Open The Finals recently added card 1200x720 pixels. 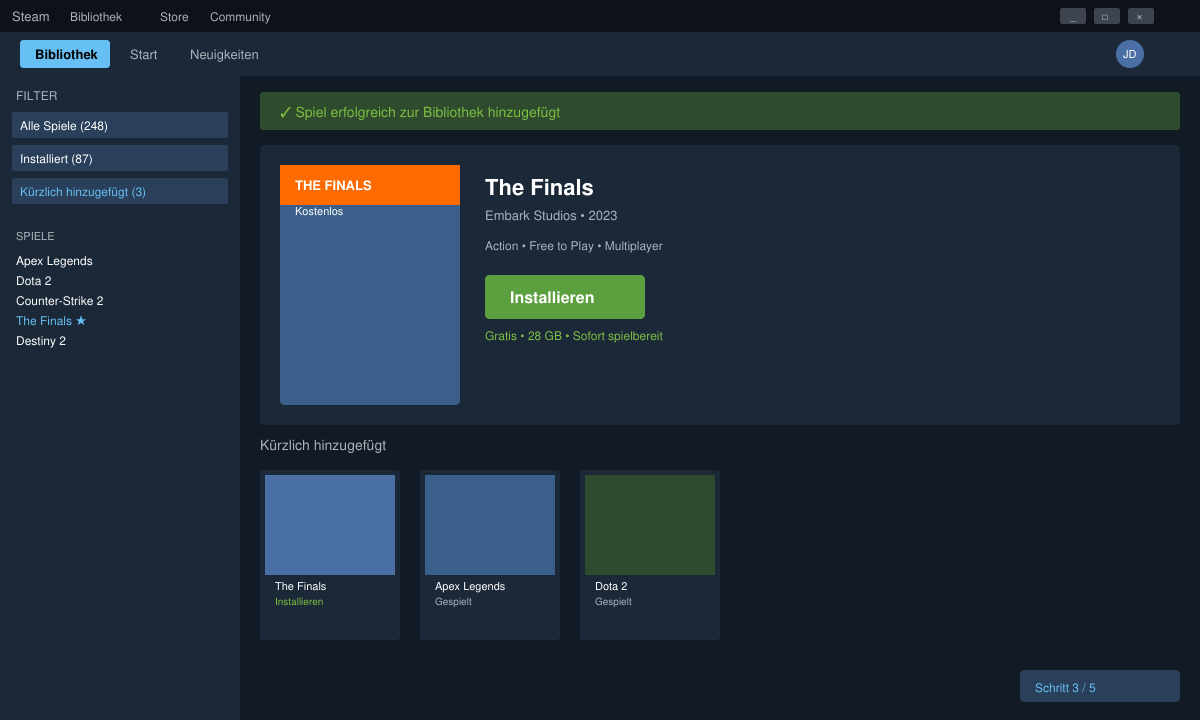[330, 555]
